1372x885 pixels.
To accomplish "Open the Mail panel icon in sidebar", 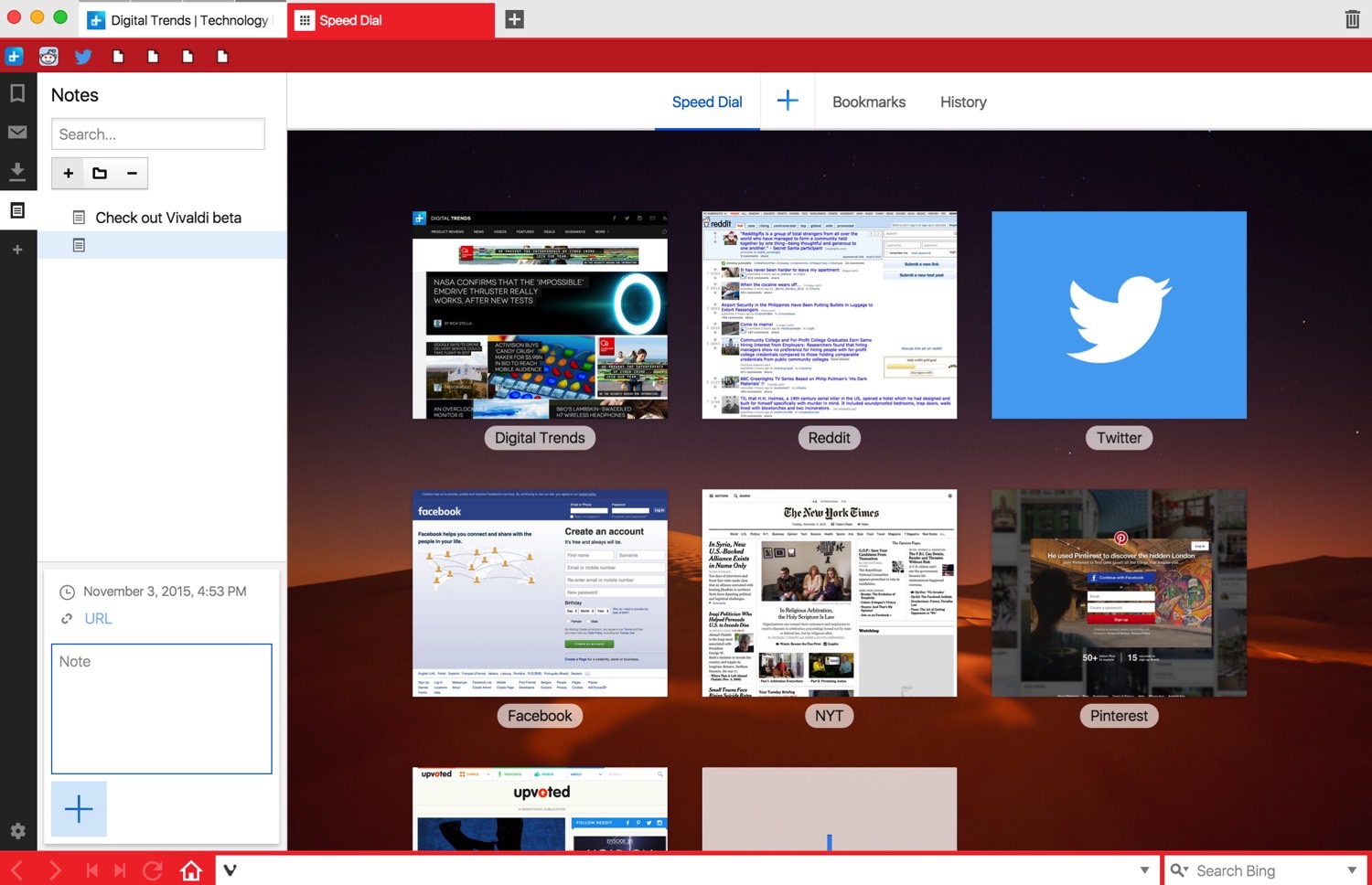I will [x=17, y=133].
